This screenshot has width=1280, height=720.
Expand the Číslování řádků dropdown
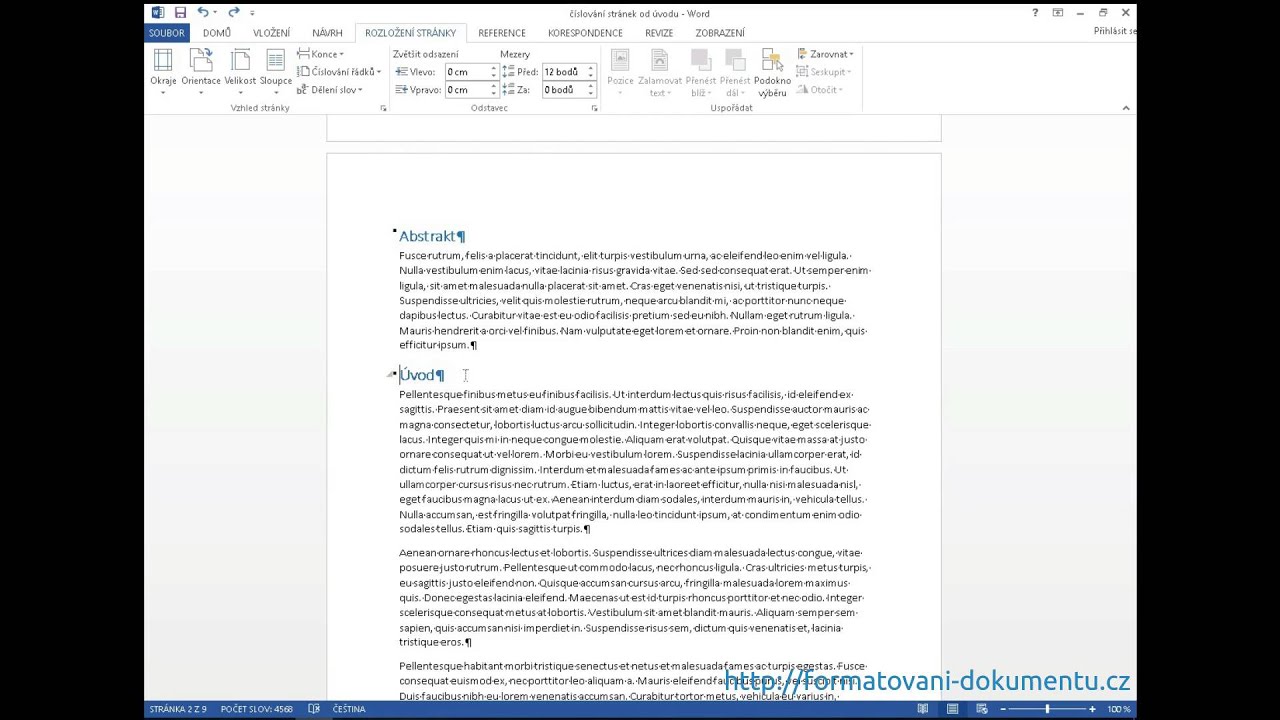point(339,72)
